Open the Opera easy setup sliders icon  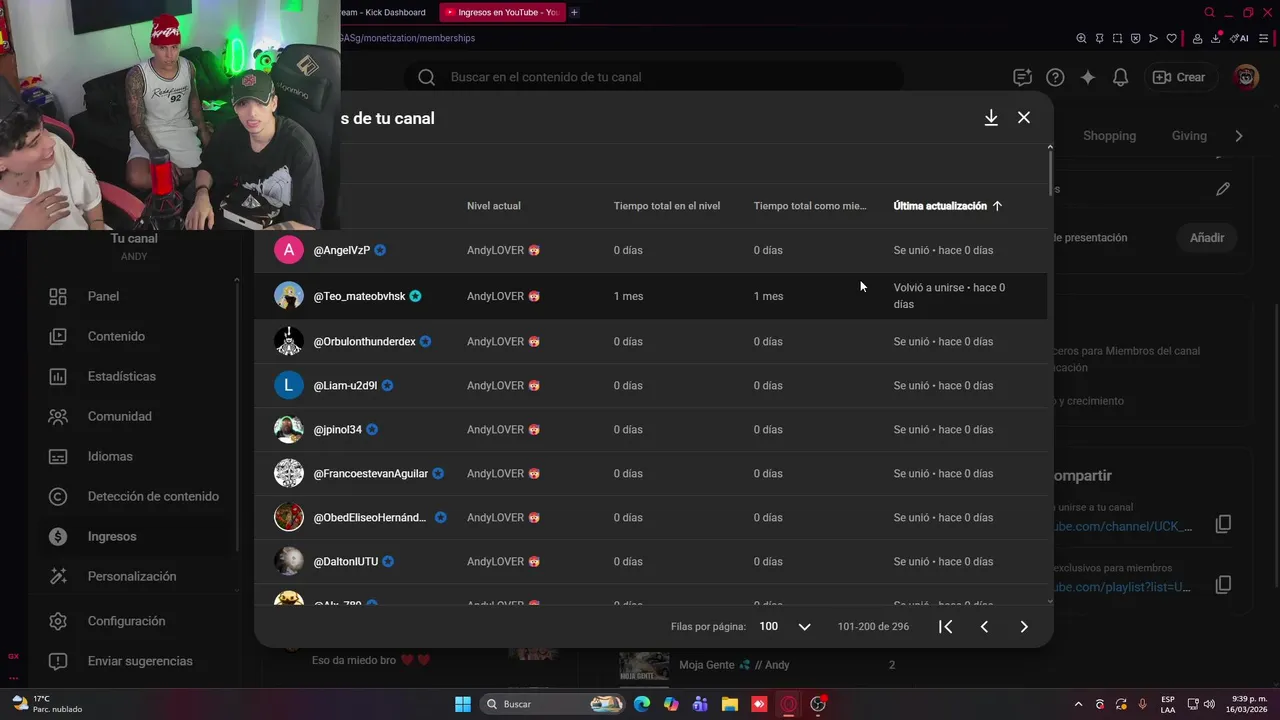1264,38
